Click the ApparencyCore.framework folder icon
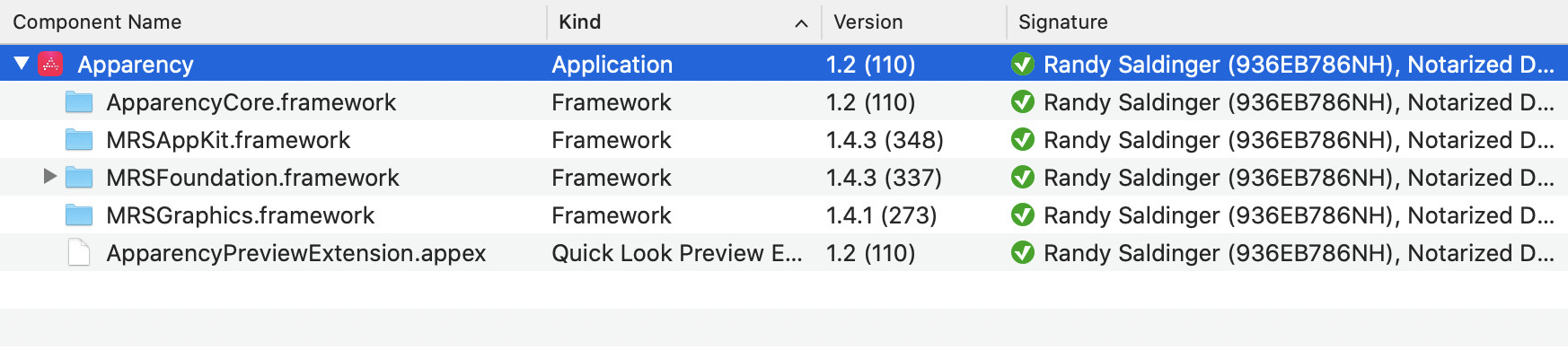Viewport: 1568px width, 359px height. 79,102
